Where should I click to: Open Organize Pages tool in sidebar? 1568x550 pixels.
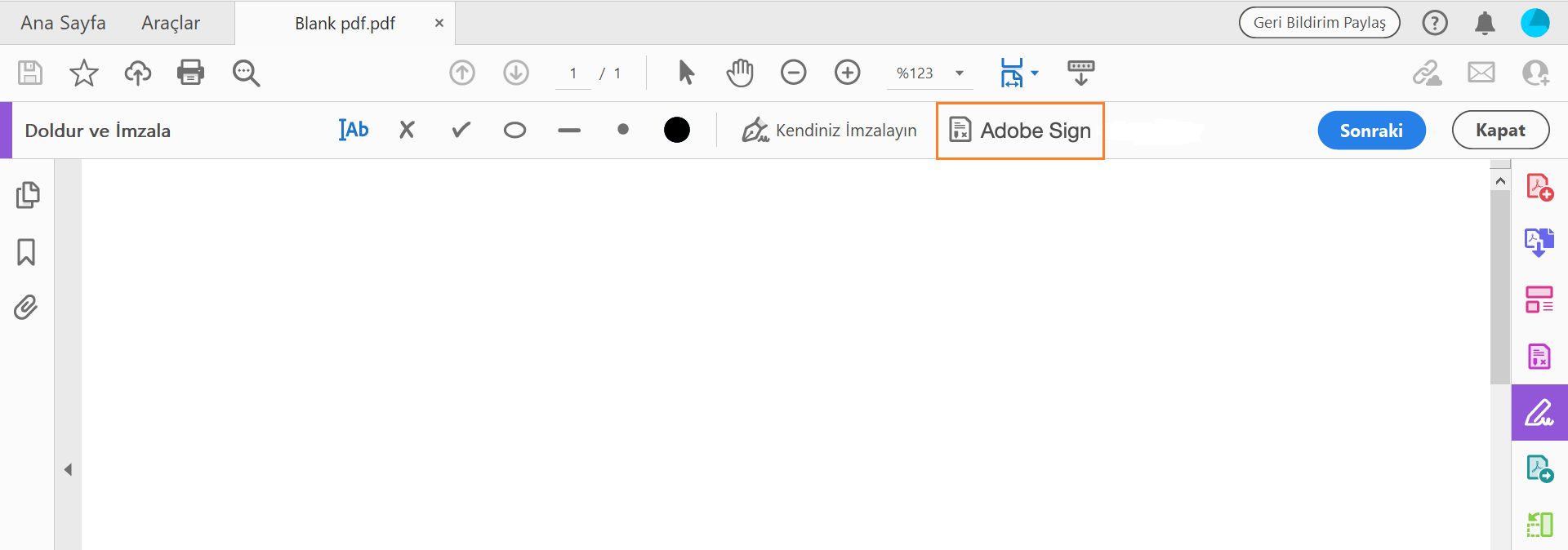pyautogui.click(x=1539, y=299)
